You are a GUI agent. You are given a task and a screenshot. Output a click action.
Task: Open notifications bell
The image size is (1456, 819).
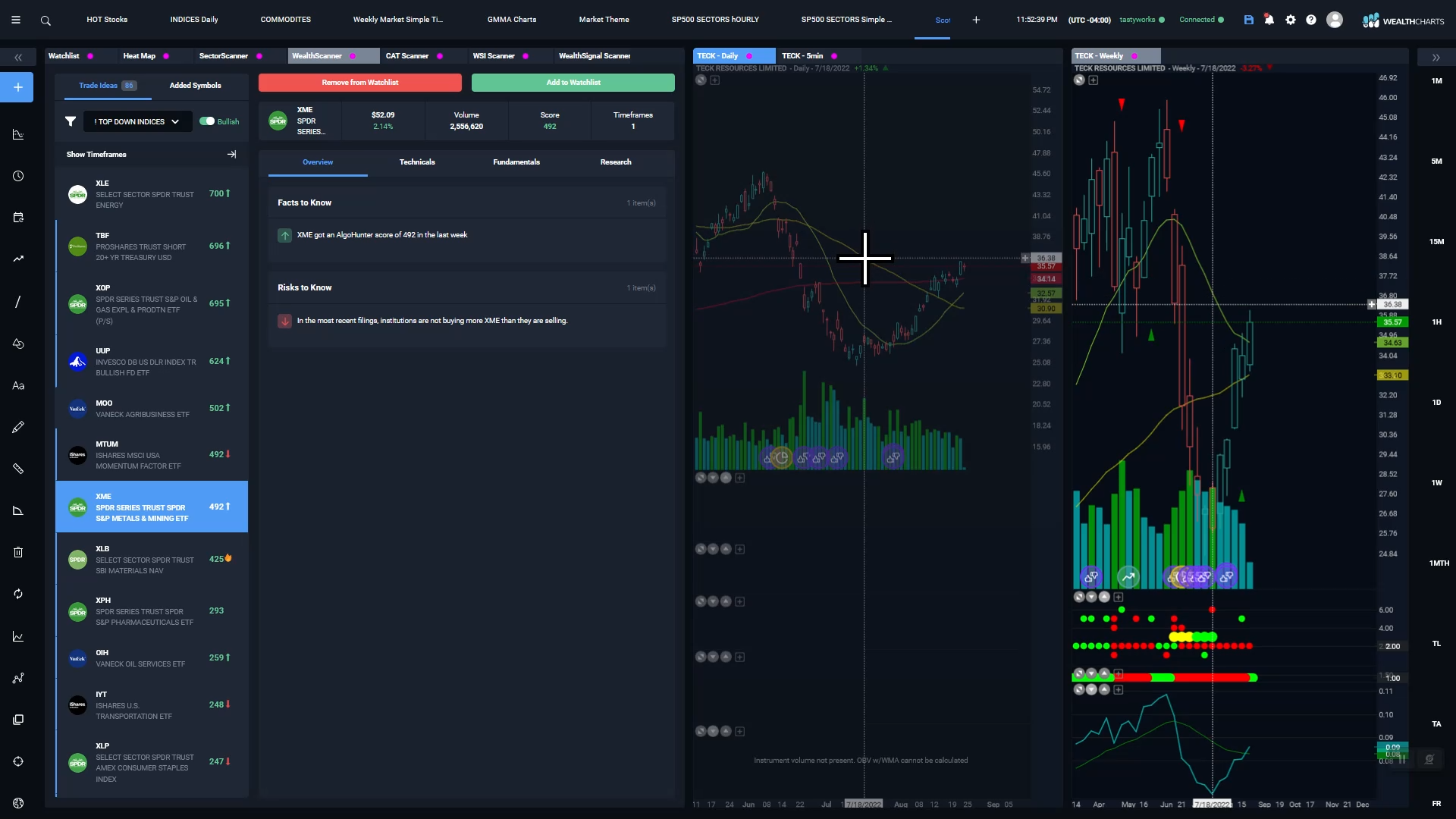click(1269, 20)
